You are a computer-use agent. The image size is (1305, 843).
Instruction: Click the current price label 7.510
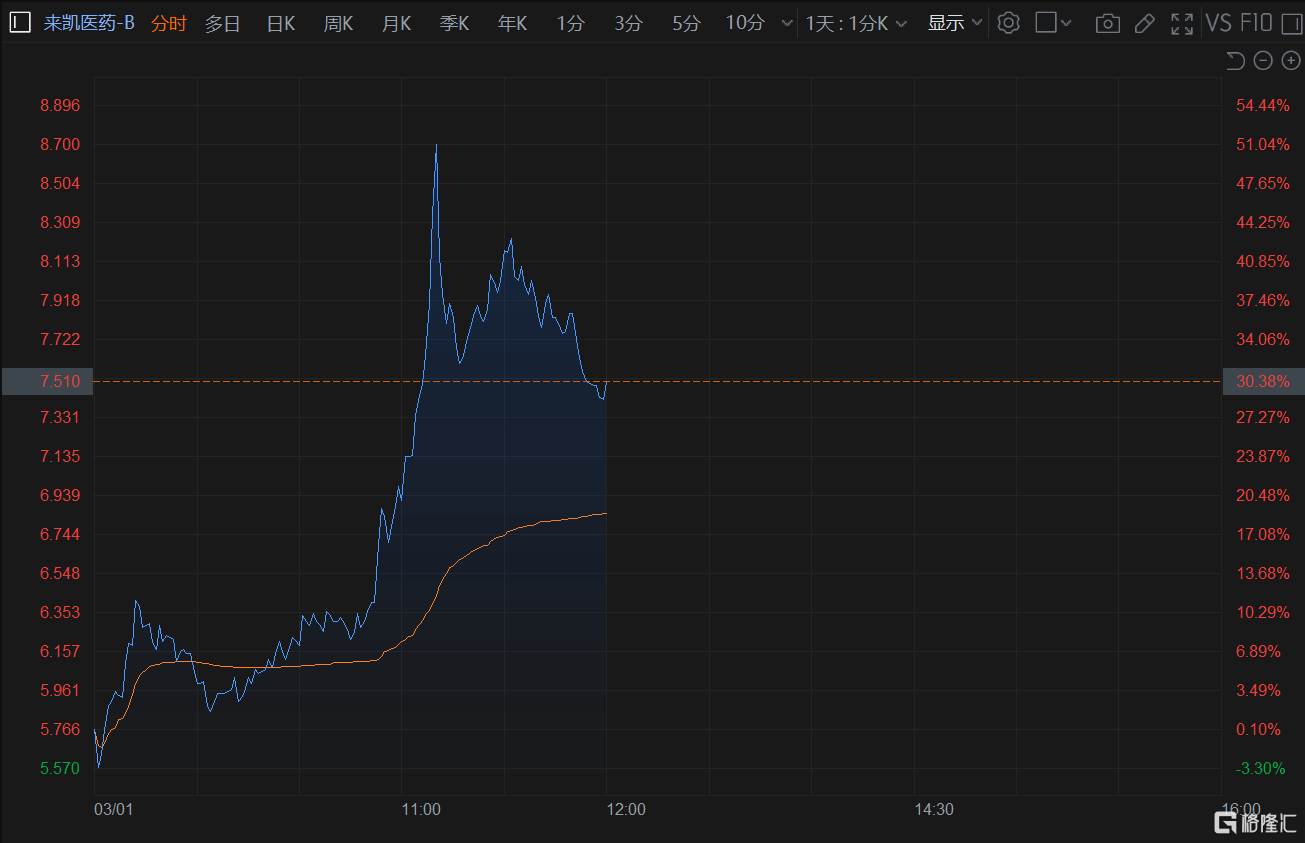coord(60,381)
